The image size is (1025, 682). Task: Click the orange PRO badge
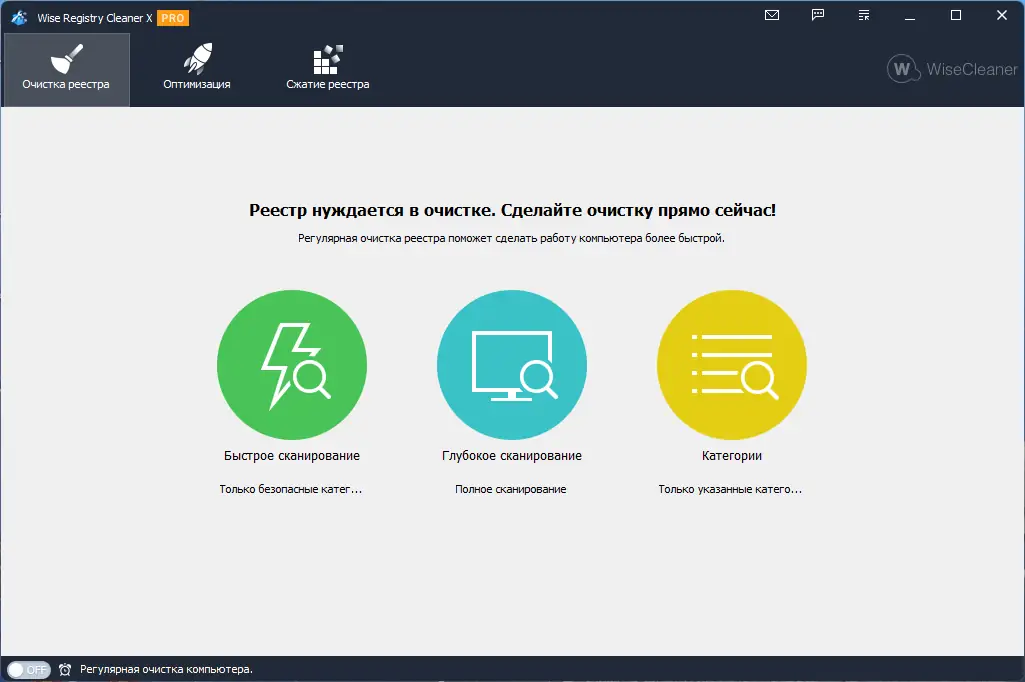pos(173,17)
